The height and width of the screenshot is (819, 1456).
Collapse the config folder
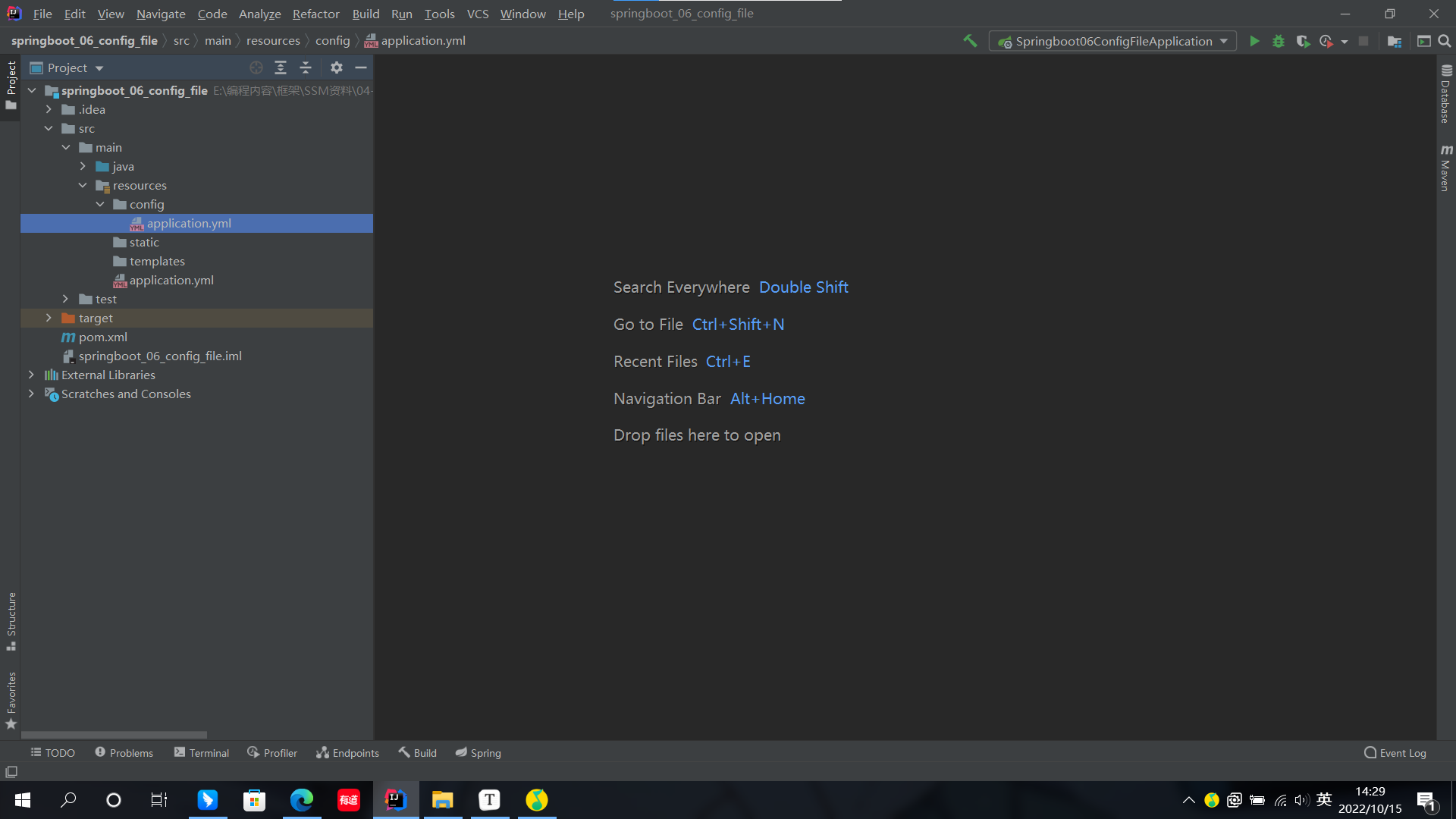(x=100, y=204)
